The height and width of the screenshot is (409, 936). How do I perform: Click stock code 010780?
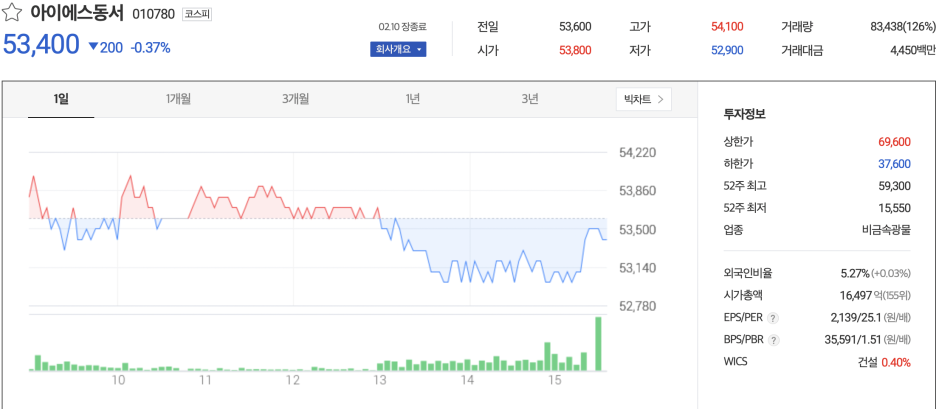153,14
